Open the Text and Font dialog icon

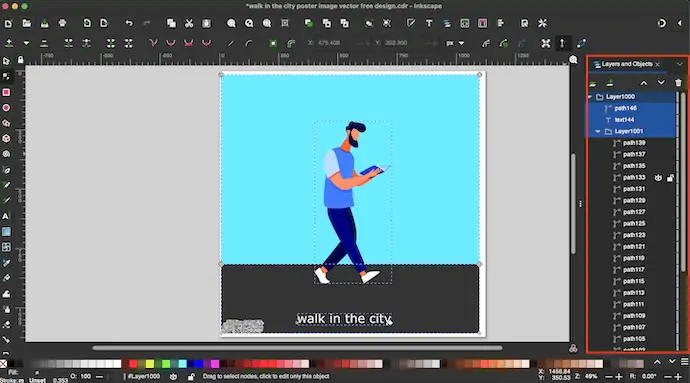pos(429,23)
